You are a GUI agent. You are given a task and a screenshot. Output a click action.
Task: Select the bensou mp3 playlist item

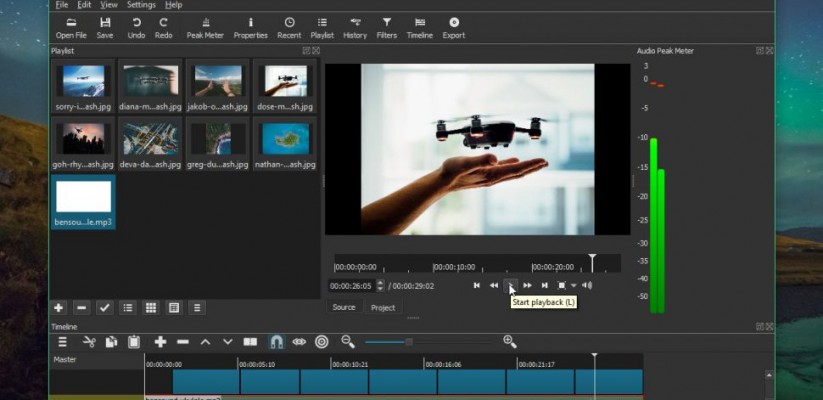click(x=83, y=202)
